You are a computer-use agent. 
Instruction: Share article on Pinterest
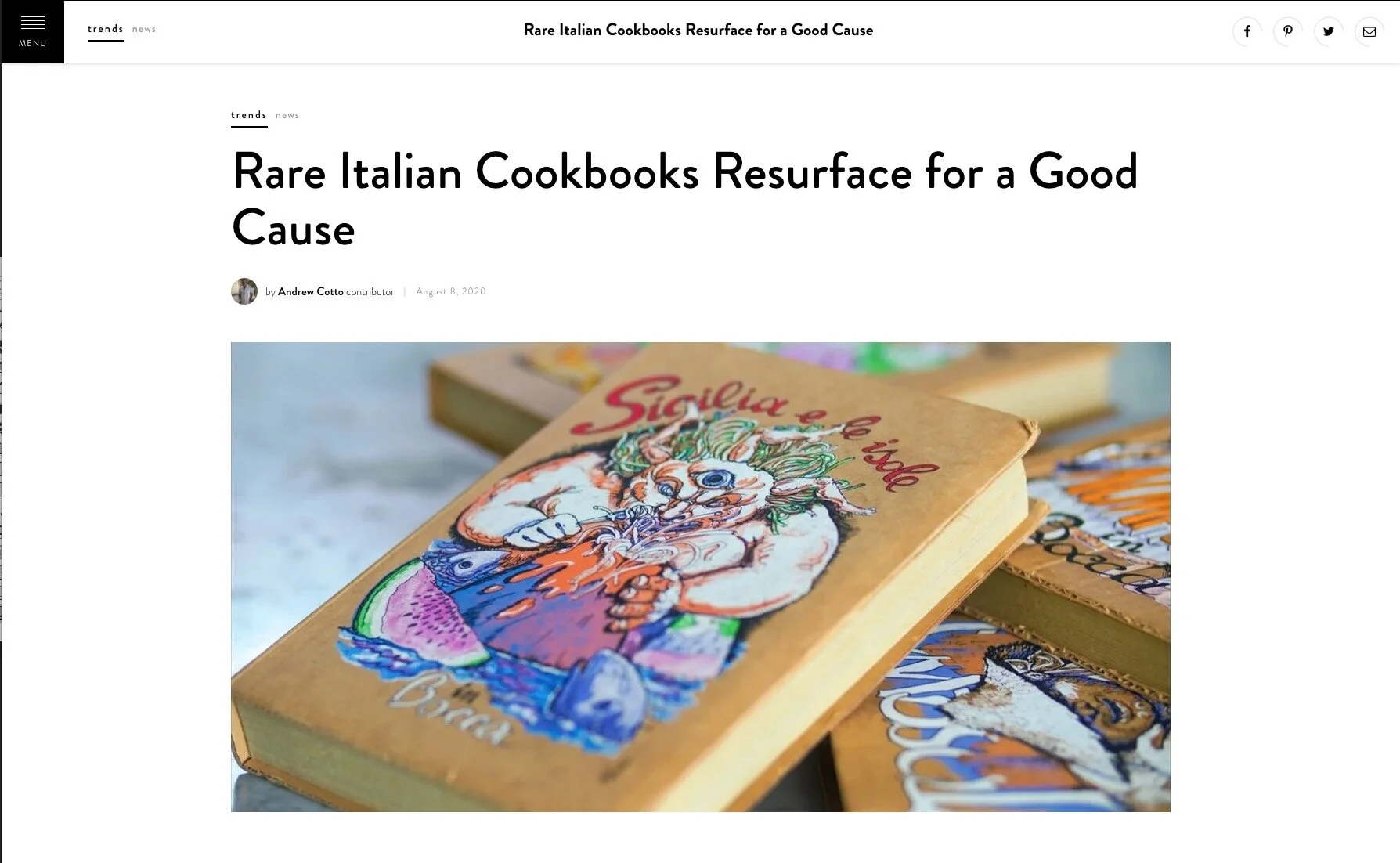(x=1288, y=31)
